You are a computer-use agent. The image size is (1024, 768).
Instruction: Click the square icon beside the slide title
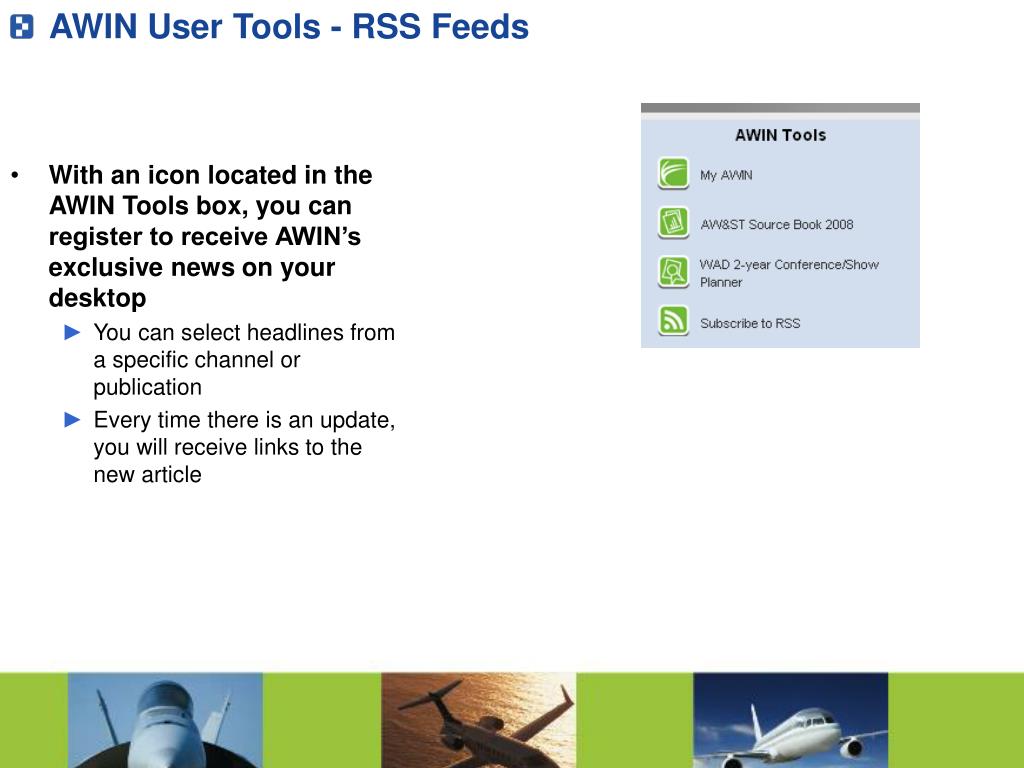click(x=22, y=27)
